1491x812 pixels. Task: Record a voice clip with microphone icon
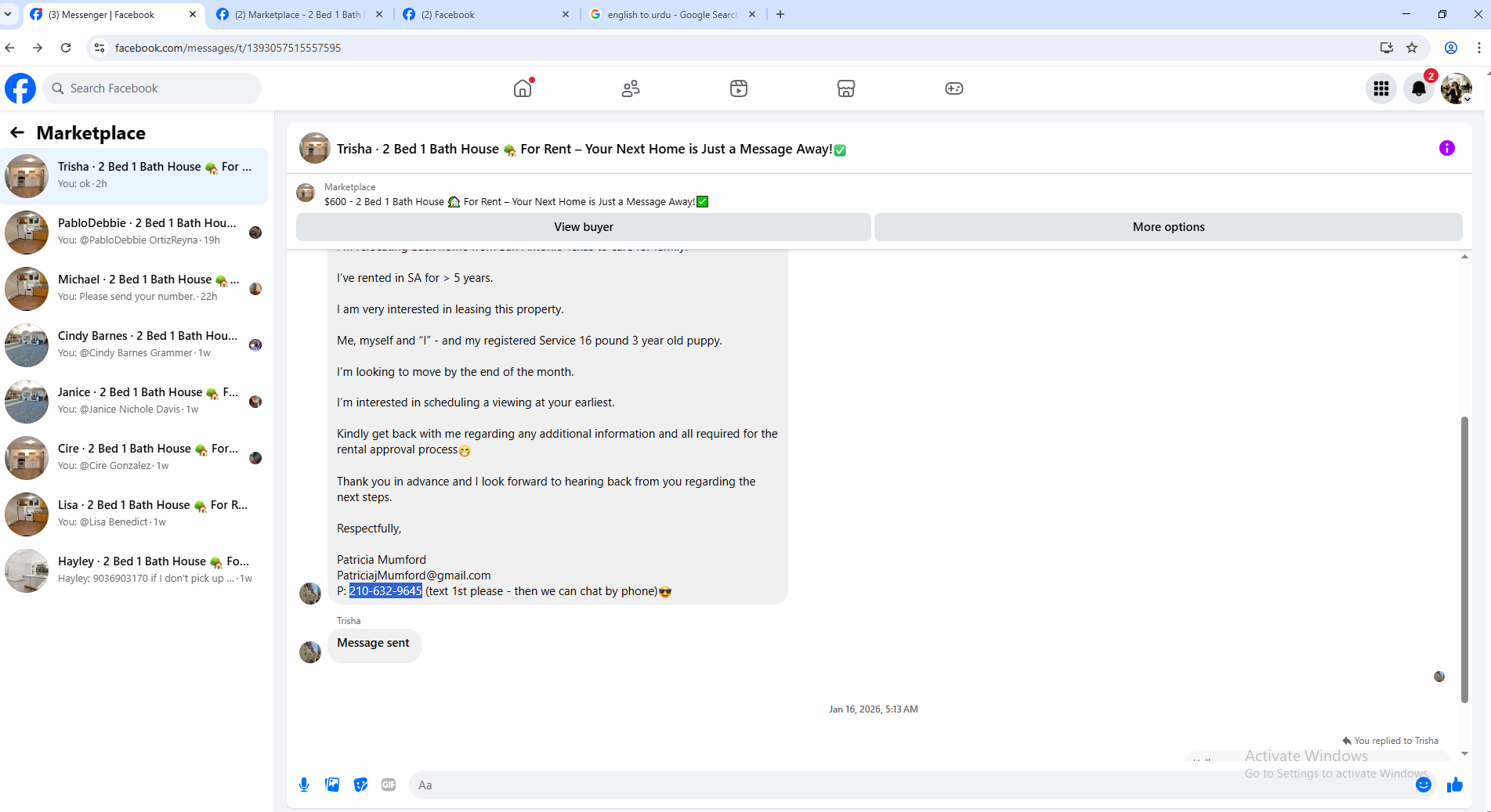click(304, 785)
